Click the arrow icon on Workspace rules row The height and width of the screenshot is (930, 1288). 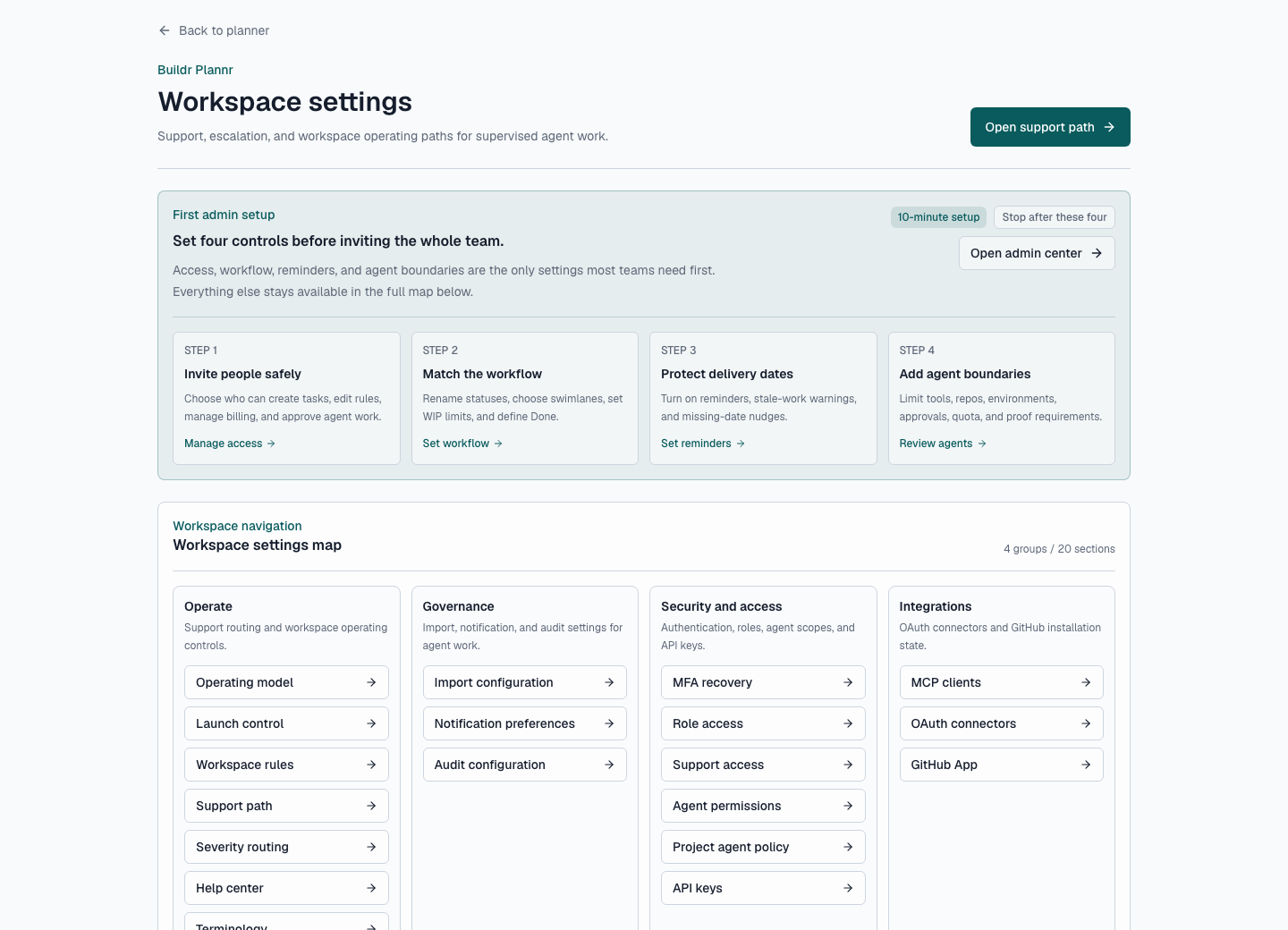371,765
